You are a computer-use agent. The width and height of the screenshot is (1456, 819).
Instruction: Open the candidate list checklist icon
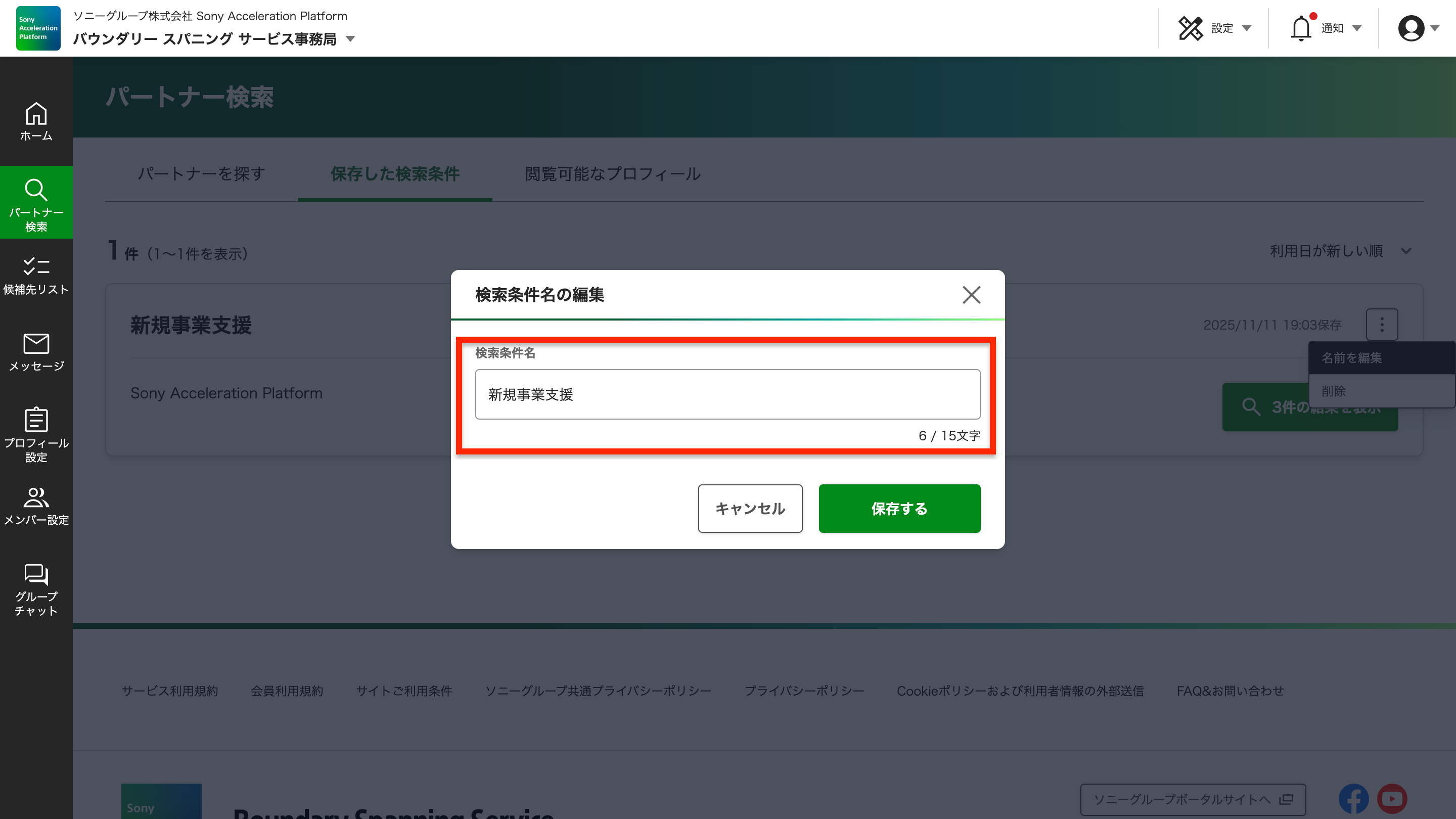click(36, 266)
